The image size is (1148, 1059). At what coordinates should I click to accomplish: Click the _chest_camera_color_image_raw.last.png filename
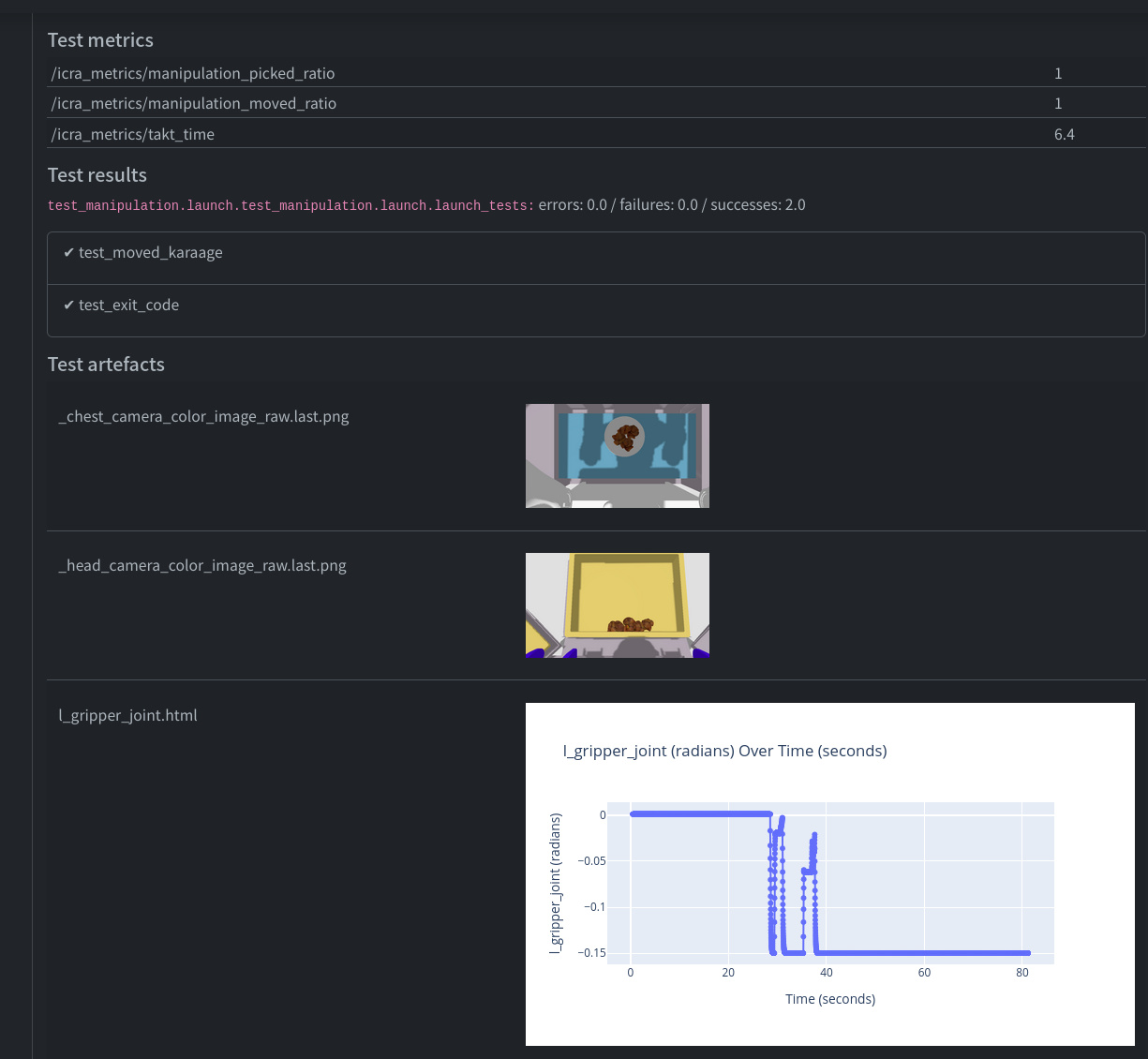203,417
